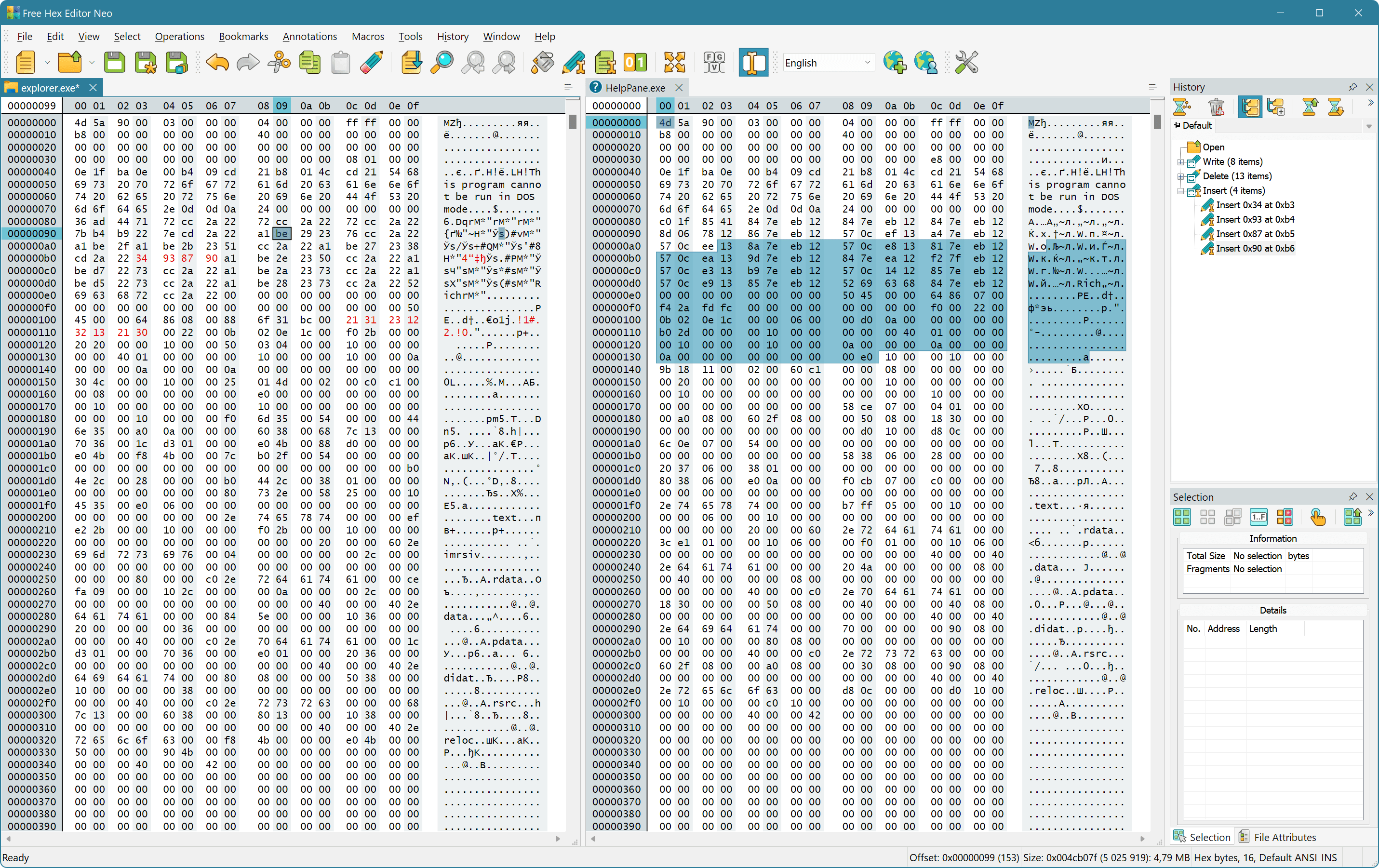Expand the Insert history group
The width and height of the screenshot is (1379, 868).
(x=1180, y=191)
